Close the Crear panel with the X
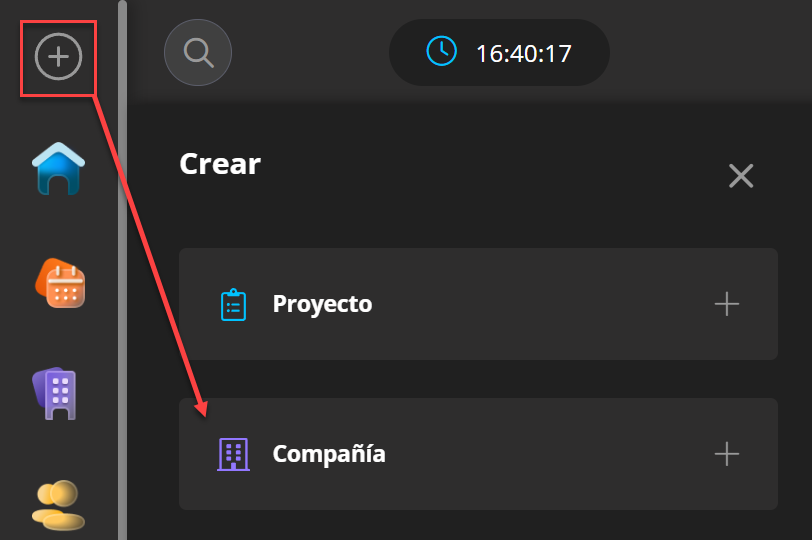Viewport: 812px width, 540px height. tap(741, 176)
